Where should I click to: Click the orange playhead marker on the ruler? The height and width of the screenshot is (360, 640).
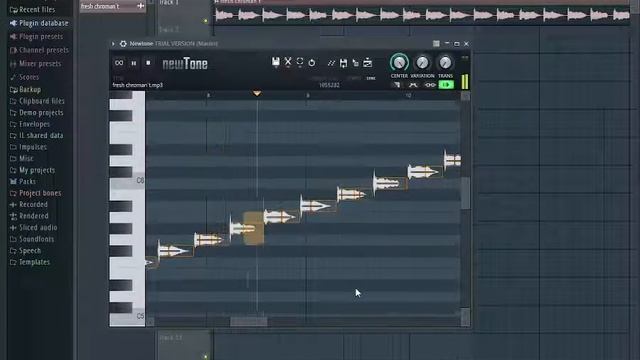pos(257,94)
